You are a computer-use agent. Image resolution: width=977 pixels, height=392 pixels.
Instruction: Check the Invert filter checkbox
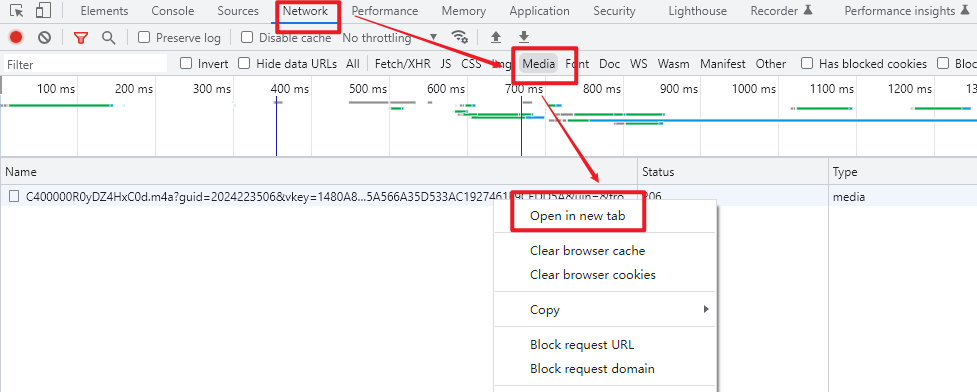[x=186, y=64]
